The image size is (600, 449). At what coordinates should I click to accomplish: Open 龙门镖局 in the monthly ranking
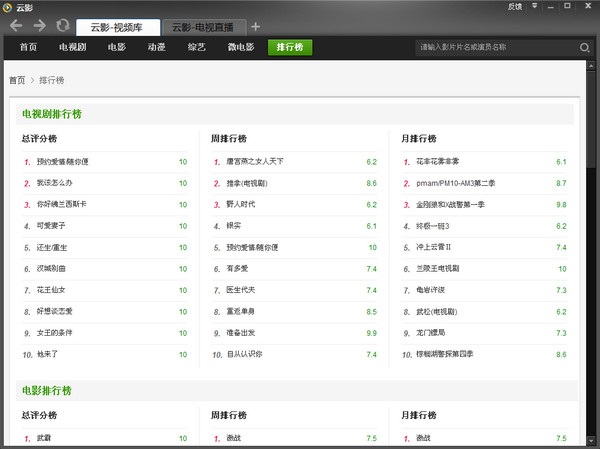tap(430, 333)
